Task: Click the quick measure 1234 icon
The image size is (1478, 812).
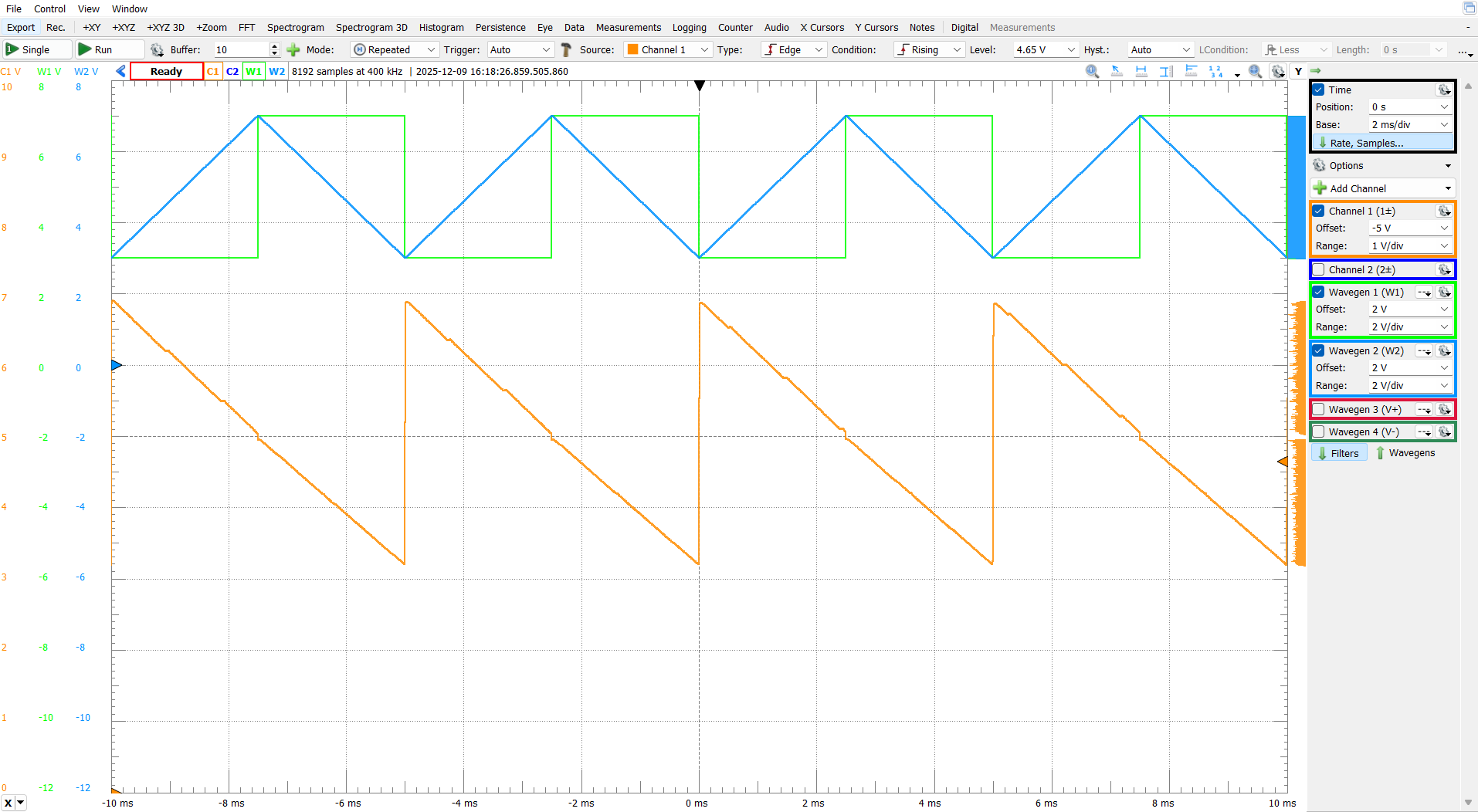Action: tap(1215, 71)
